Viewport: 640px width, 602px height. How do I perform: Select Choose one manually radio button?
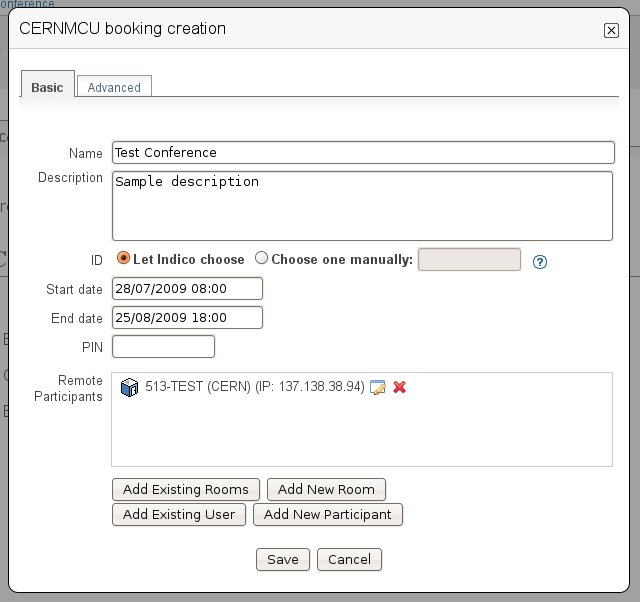pos(261,258)
